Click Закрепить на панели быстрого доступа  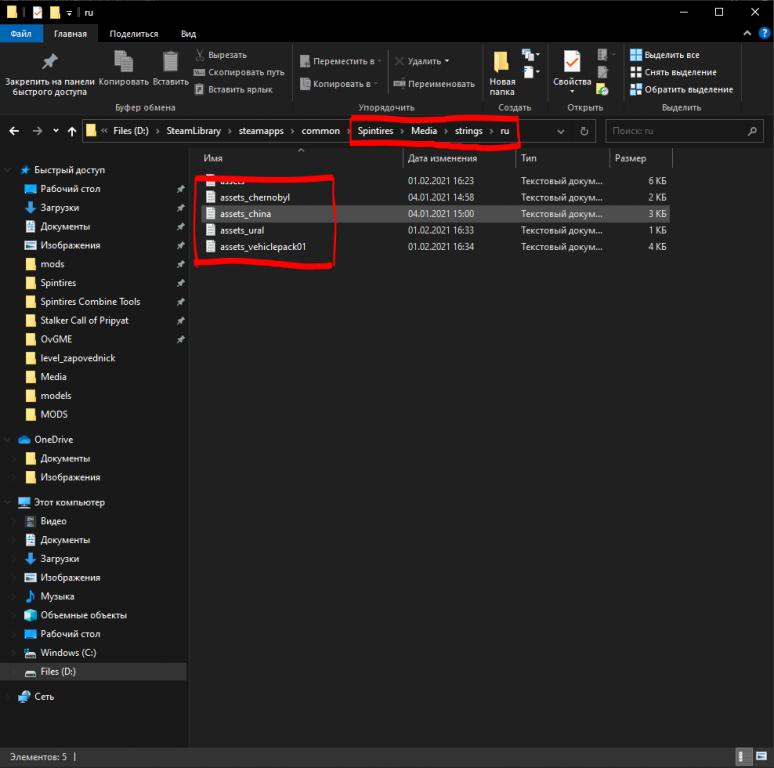pyautogui.click(x=50, y=70)
